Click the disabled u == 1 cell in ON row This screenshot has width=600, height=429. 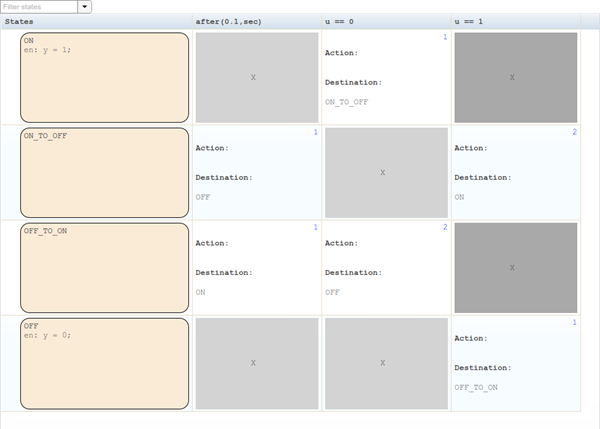[x=516, y=77]
